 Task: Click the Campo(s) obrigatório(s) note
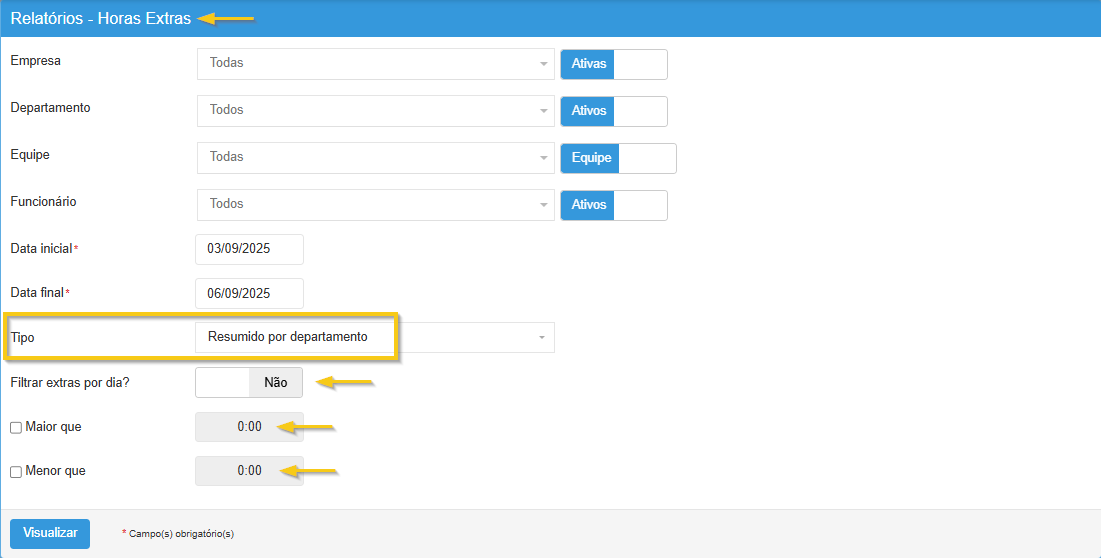point(180,534)
